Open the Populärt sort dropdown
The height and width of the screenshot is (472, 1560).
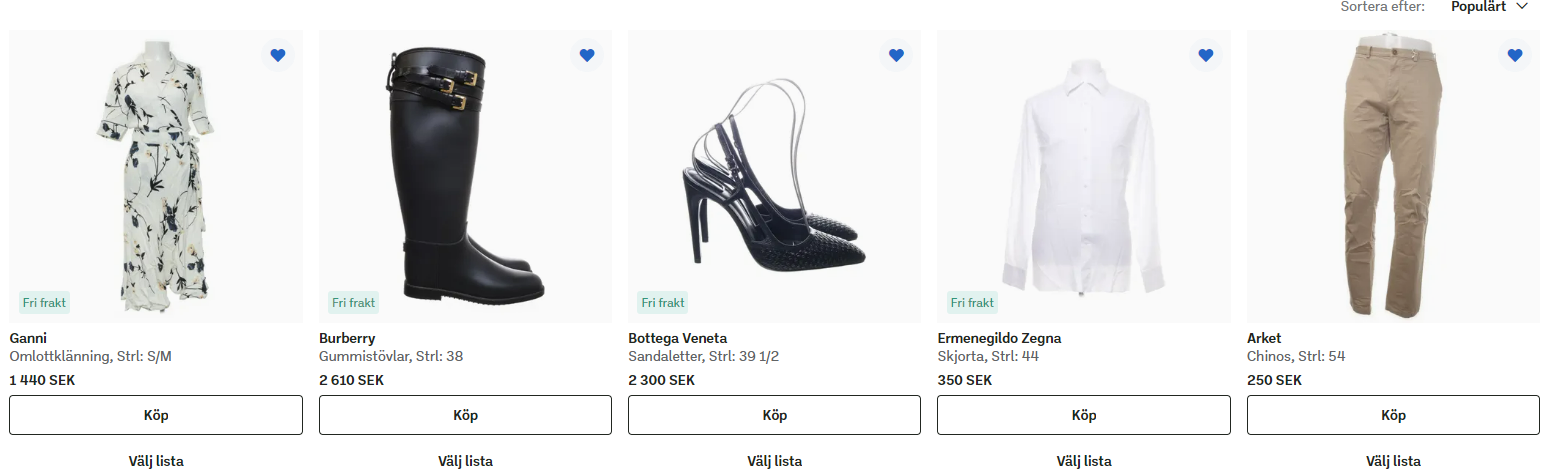point(1490,7)
